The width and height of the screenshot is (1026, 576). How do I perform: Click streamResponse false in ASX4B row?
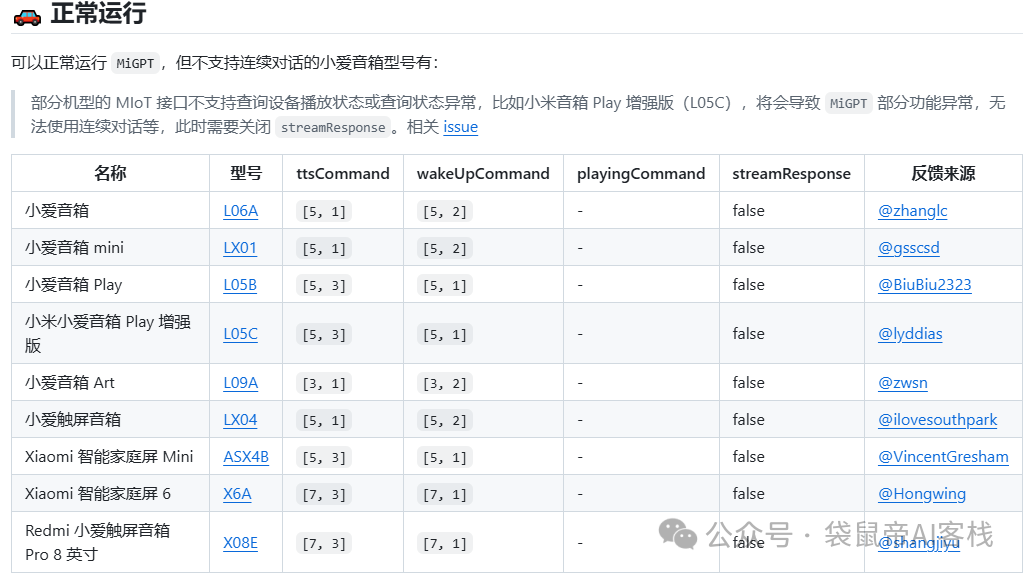(x=749, y=457)
